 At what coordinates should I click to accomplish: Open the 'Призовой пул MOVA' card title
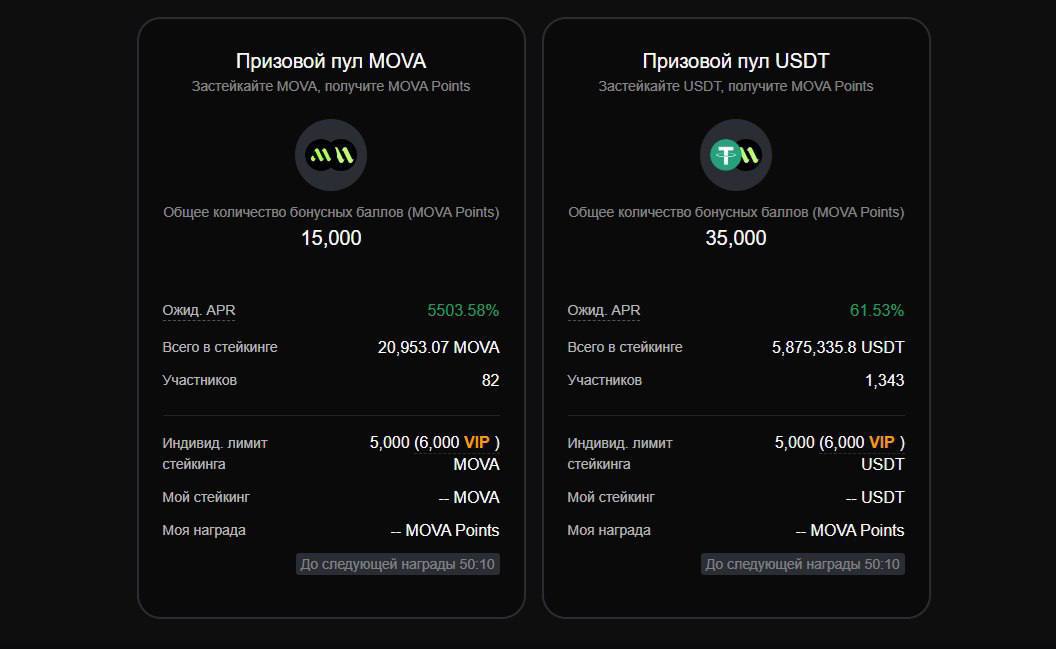click(331, 61)
